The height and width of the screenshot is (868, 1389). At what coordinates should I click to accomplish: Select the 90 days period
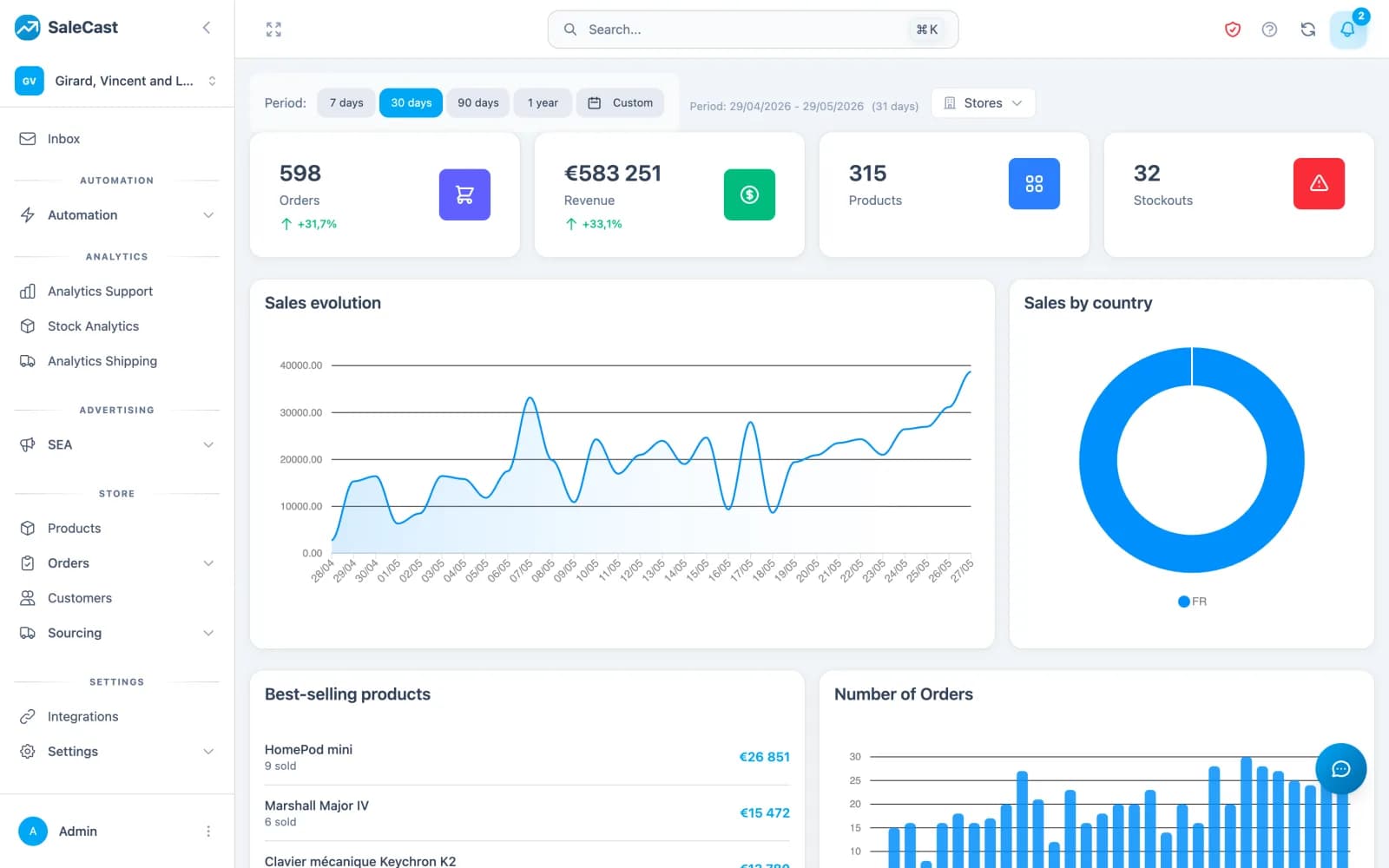tap(478, 102)
